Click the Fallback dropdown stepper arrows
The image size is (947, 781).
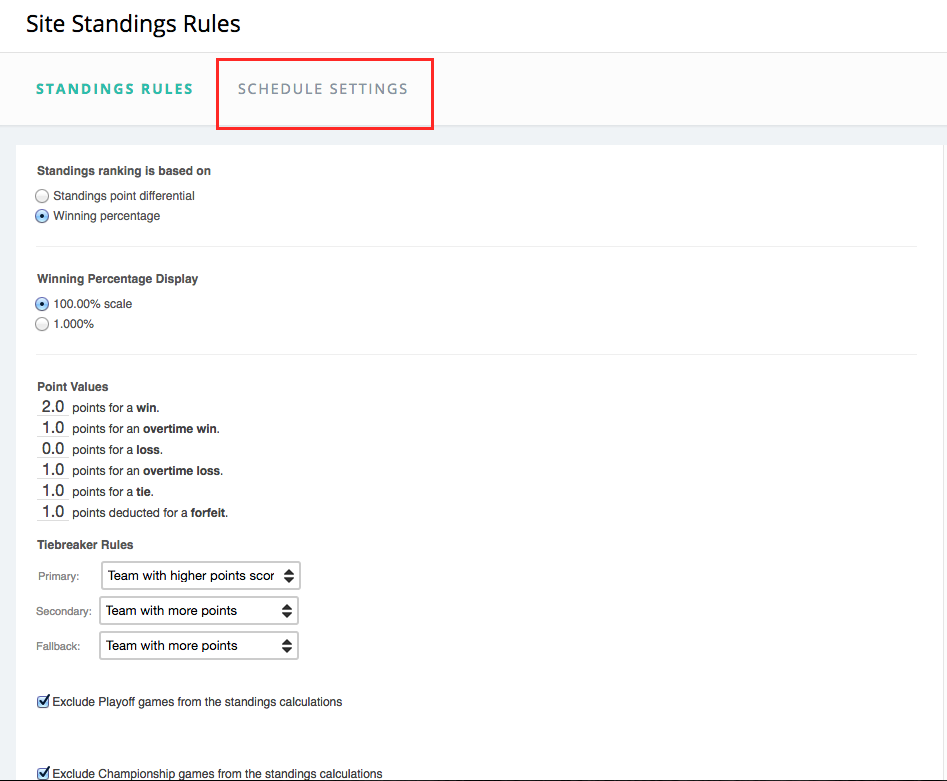(x=288, y=645)
